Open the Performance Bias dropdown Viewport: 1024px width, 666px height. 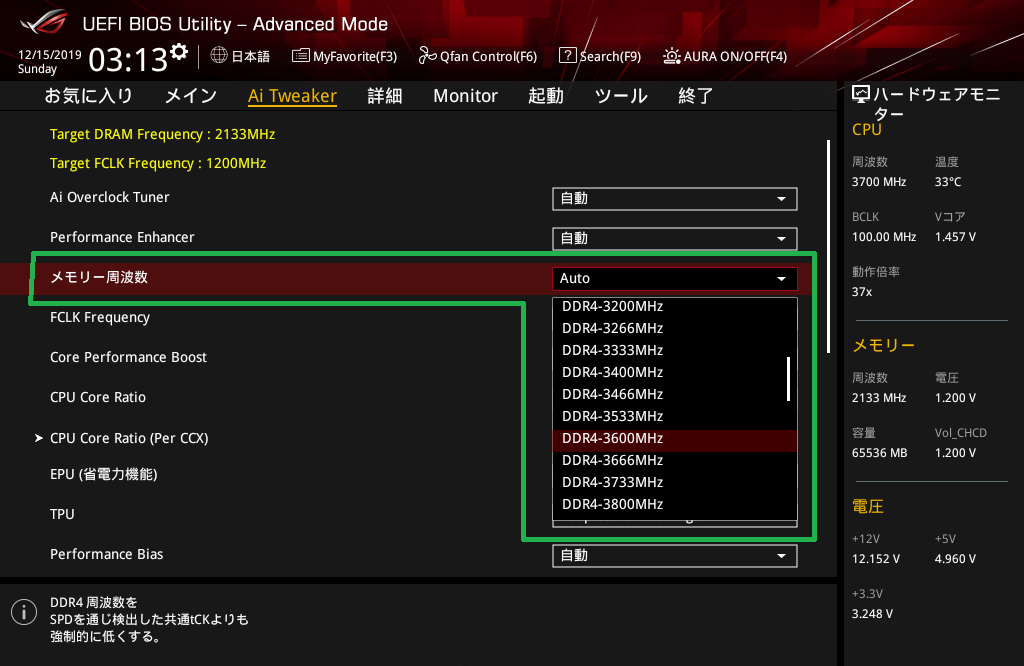(675, 556)
